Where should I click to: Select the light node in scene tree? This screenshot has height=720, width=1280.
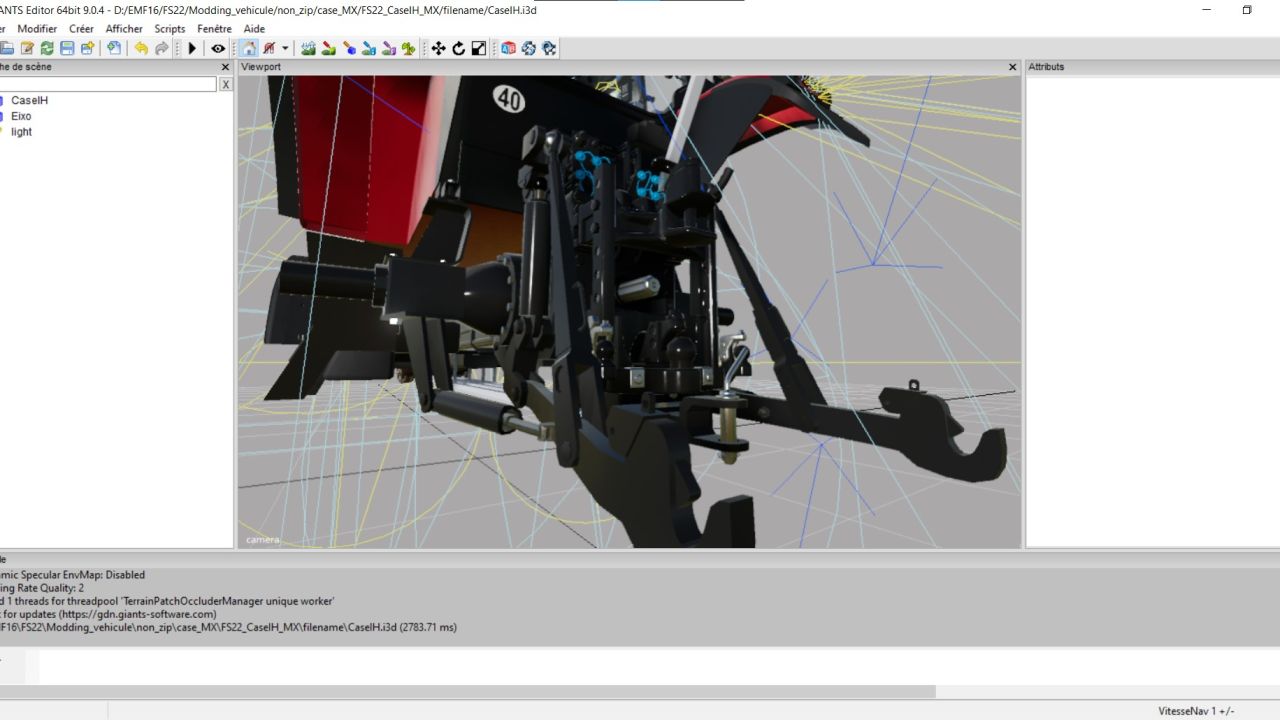pyautogui.click(x=21, y=132)
